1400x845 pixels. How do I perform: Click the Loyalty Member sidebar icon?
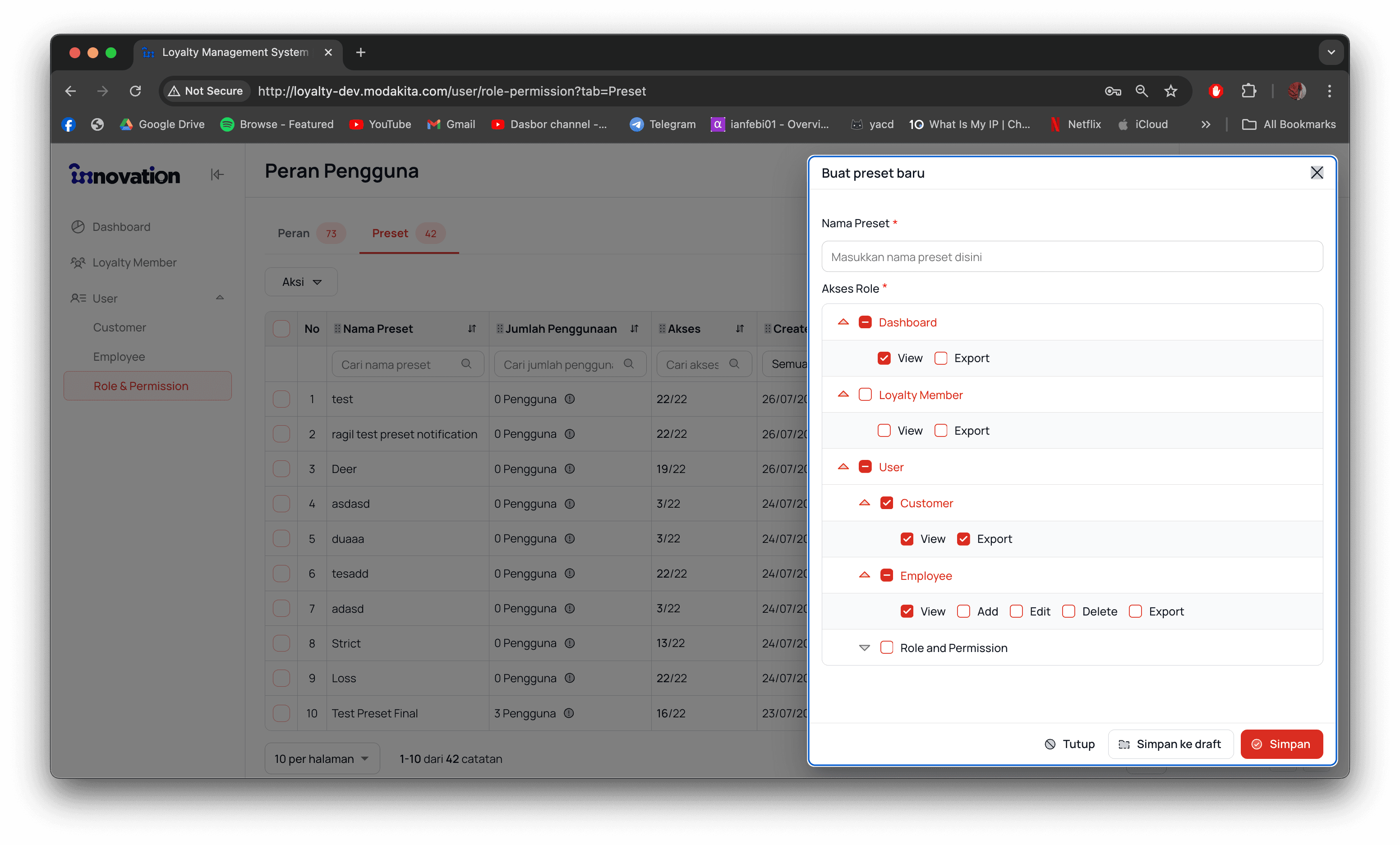(78, 262)
